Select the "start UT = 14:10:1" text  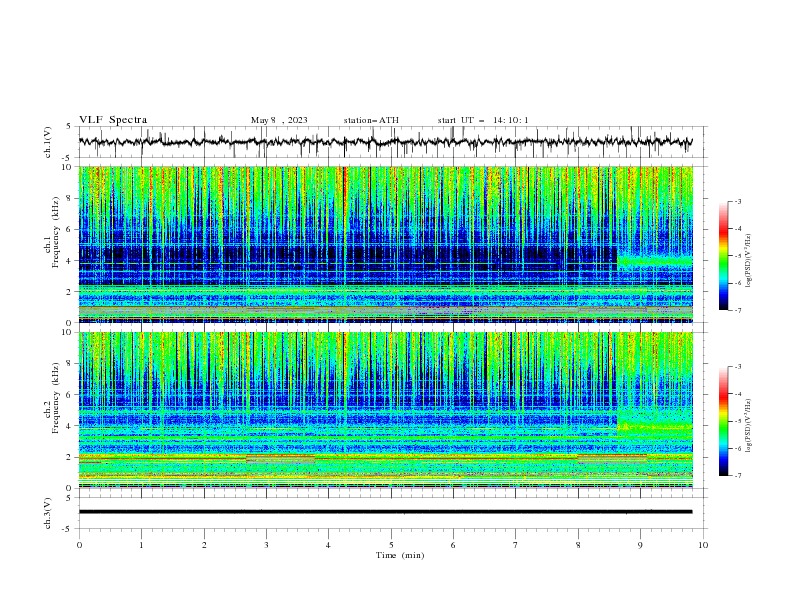coord(483,120)
